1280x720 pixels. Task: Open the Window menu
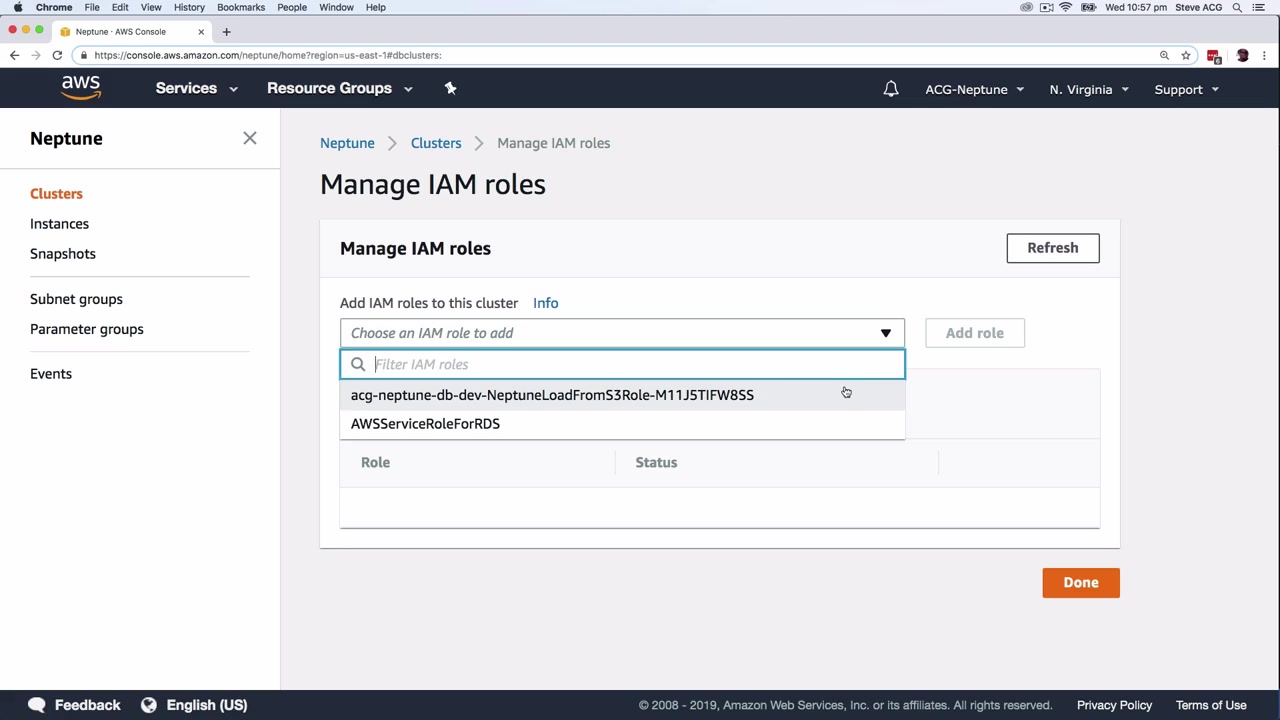(x=336, y=7)
